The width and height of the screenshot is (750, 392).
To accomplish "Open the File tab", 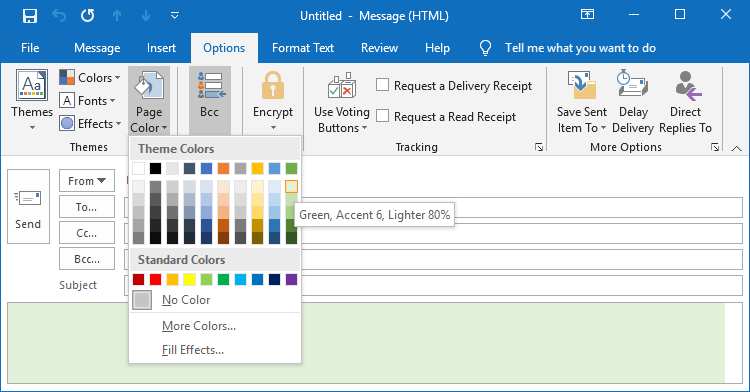I will 30,48.
